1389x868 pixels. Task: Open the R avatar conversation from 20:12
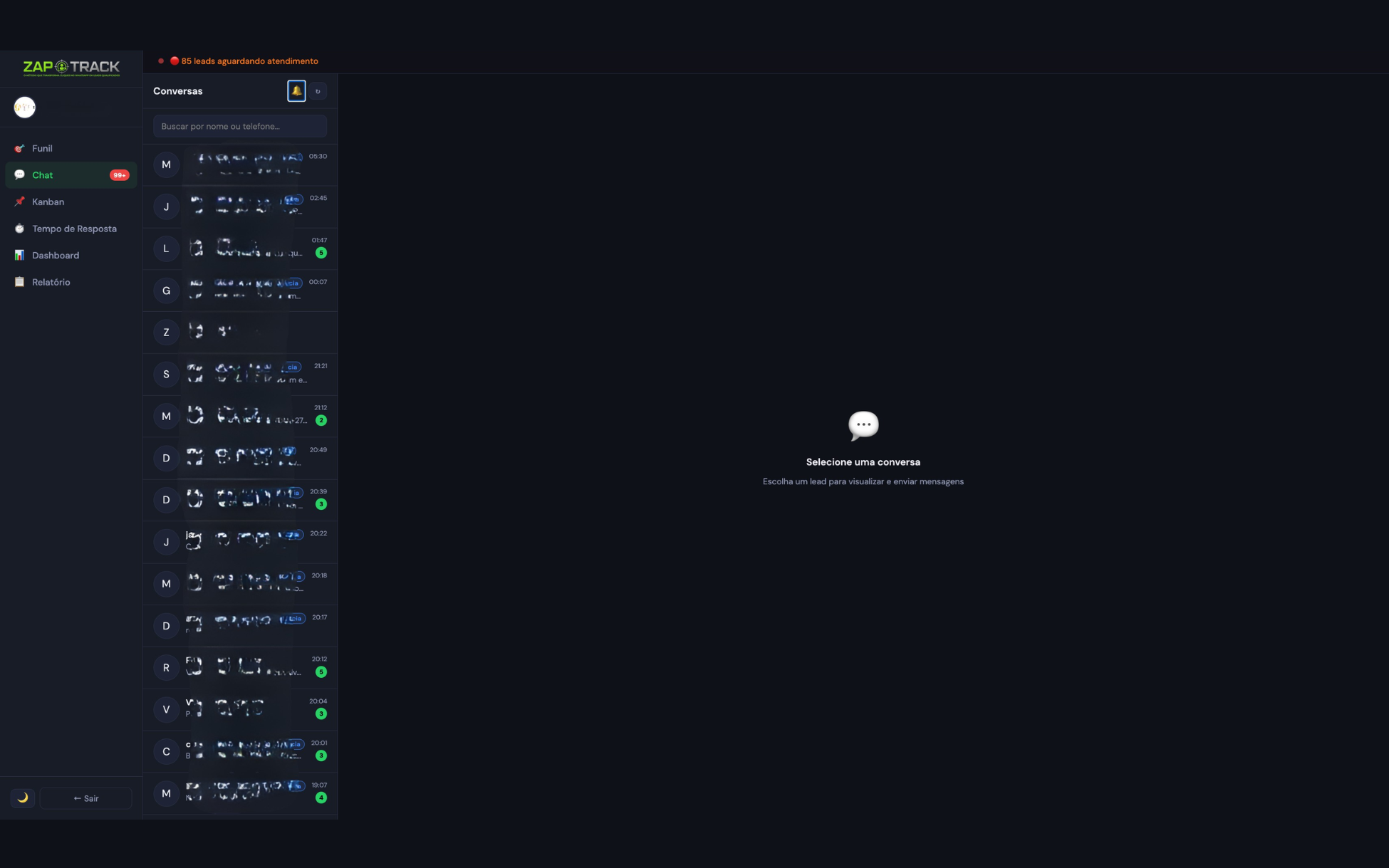[240, 668]
